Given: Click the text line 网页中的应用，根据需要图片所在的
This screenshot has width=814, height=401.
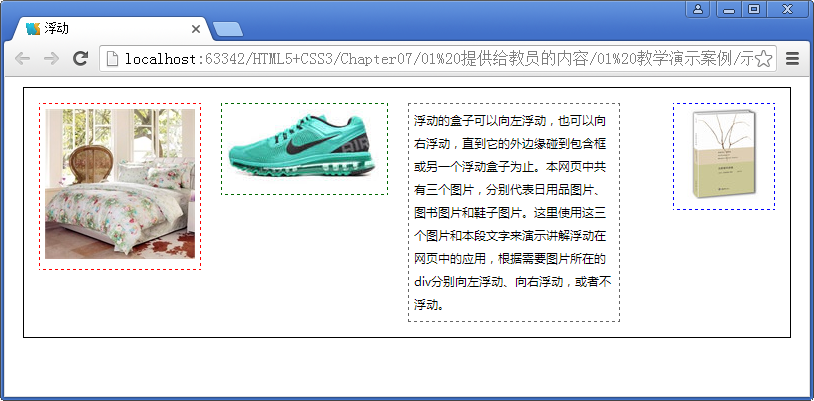Looking at the screenshot, I should point(510,258).
